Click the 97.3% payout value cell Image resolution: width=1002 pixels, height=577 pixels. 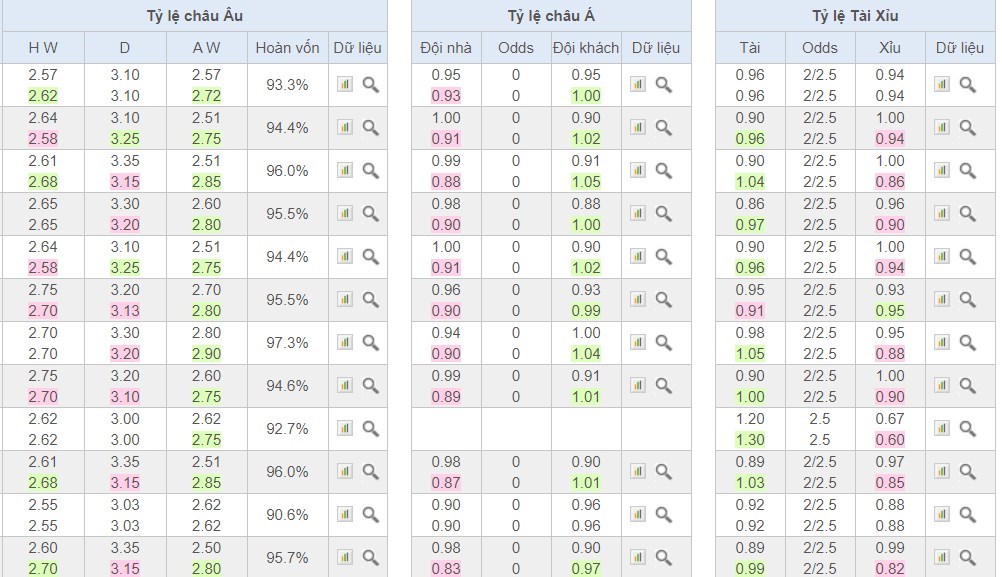[x=287, y=343]
